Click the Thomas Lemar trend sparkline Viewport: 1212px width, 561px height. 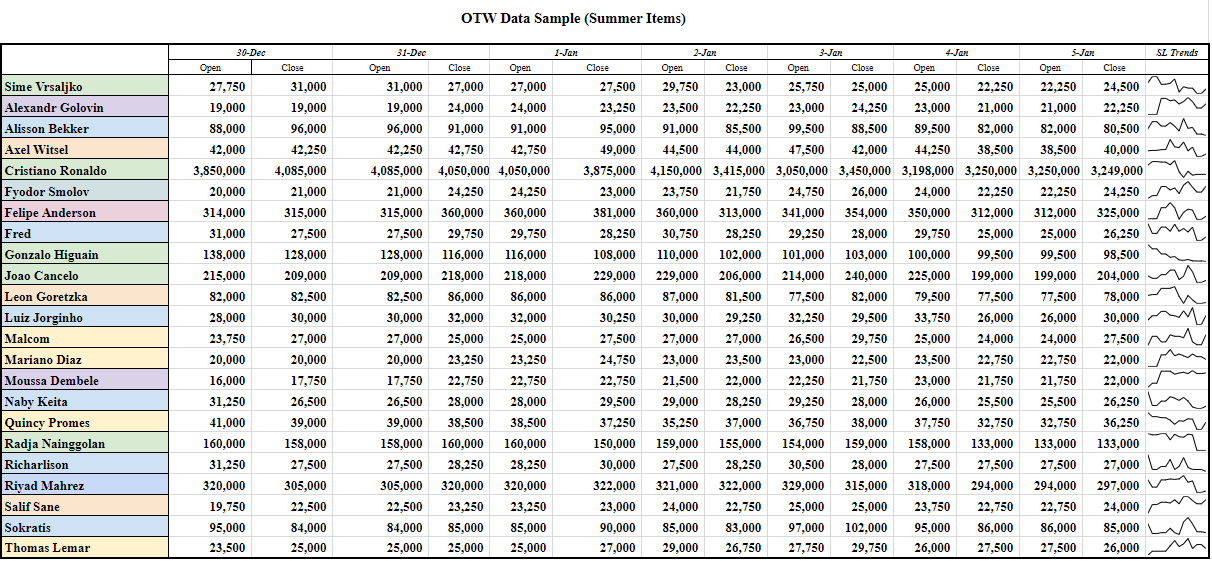pos(1177,549)
